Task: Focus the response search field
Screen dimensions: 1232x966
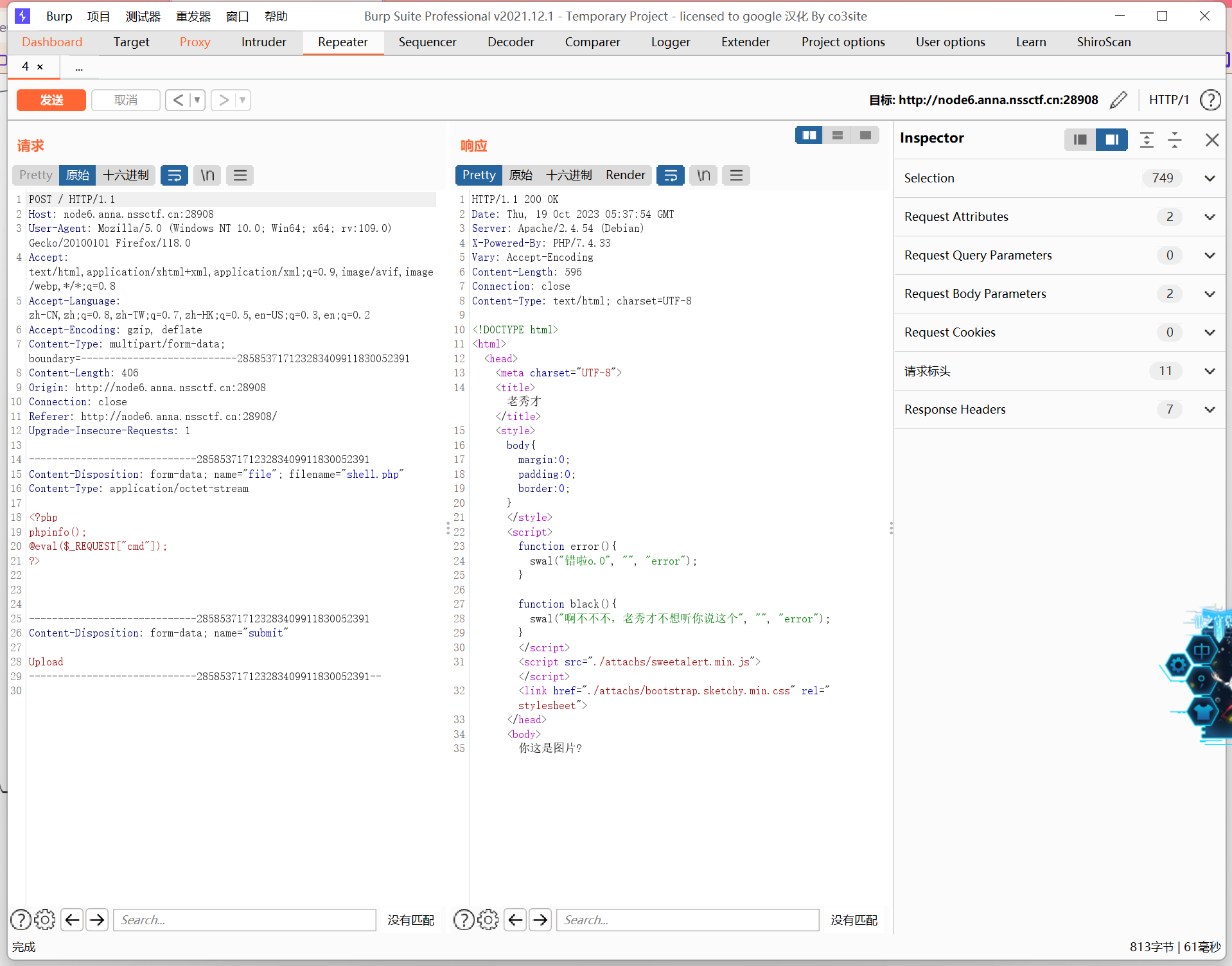Action: point(688,920)
